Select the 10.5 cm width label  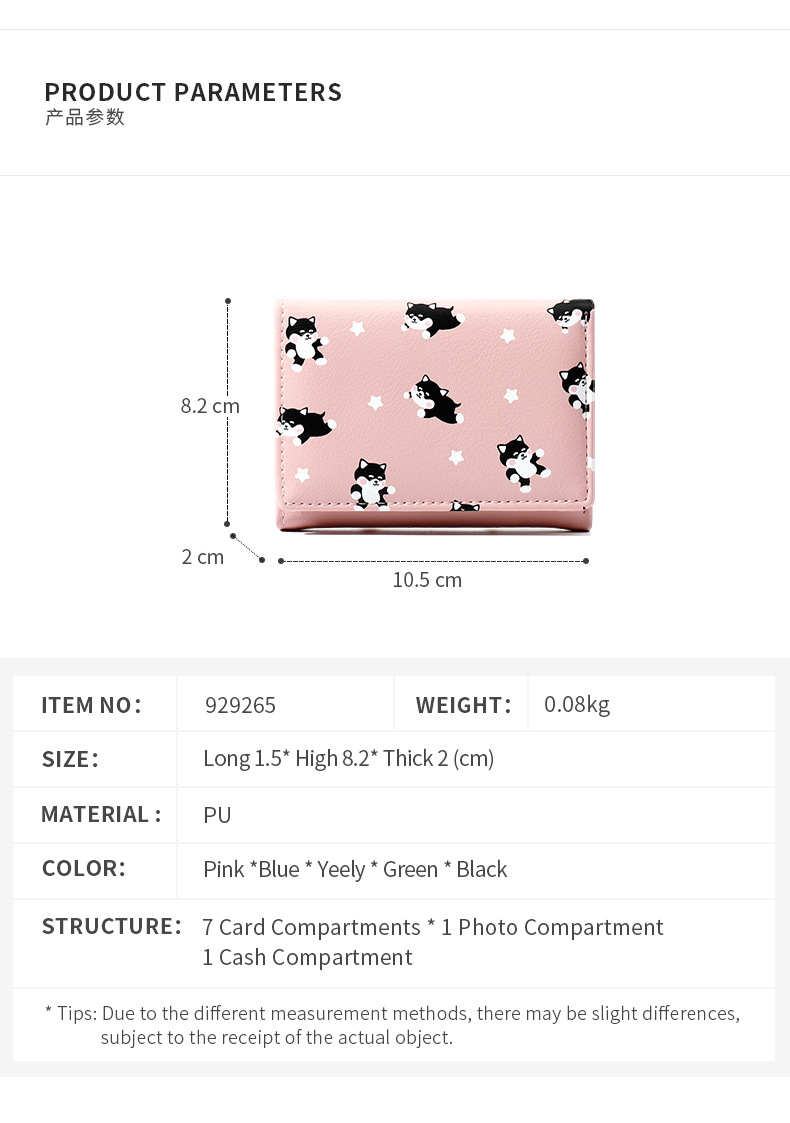click(427, 580)
